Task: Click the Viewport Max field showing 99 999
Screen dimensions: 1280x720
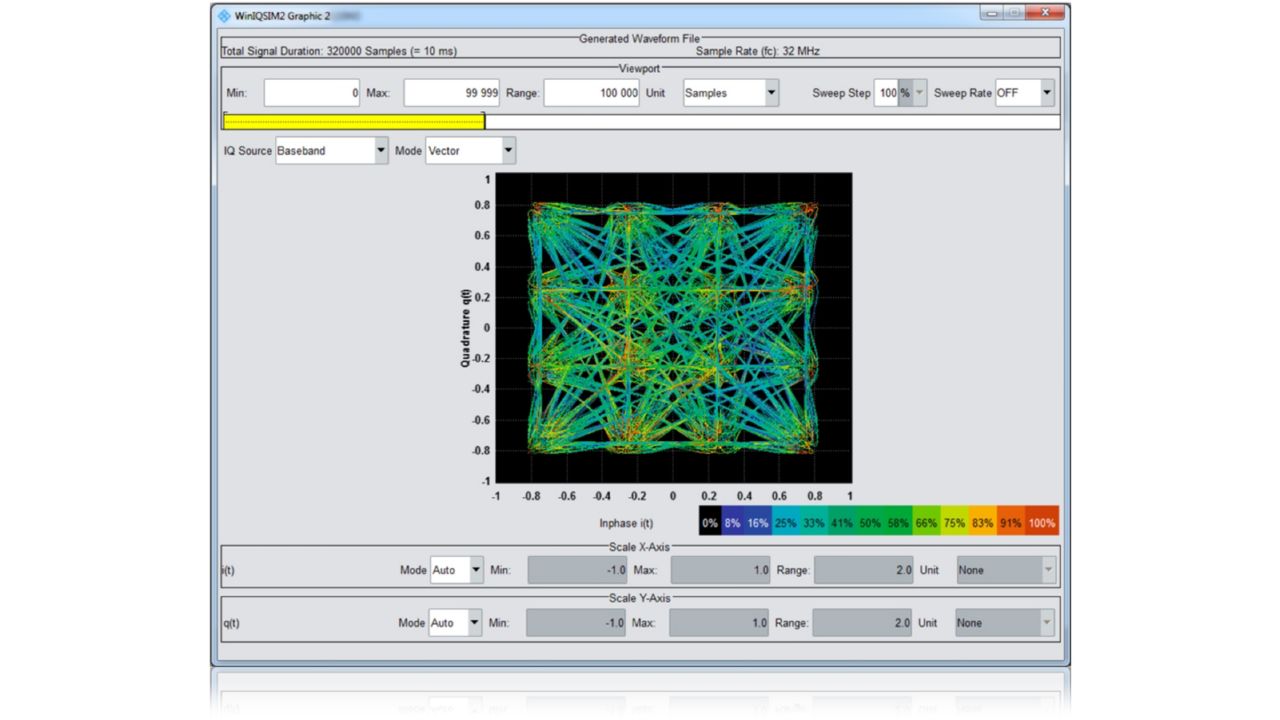Action: tap(452, 93)
